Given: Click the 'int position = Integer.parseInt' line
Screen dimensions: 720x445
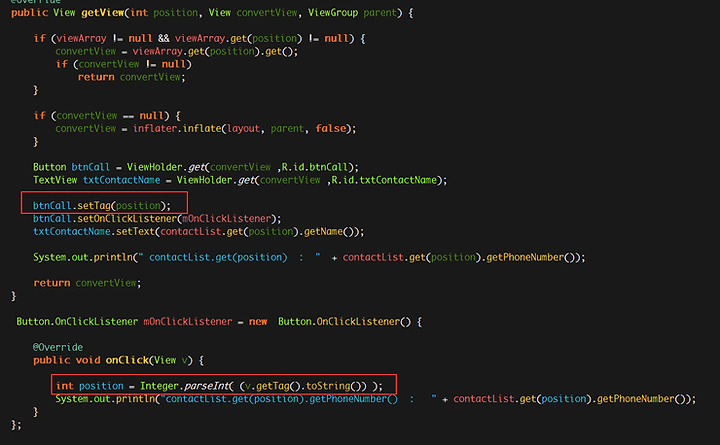Looking at the screenshot, I should pyautogui.click(x=219, y=386).
